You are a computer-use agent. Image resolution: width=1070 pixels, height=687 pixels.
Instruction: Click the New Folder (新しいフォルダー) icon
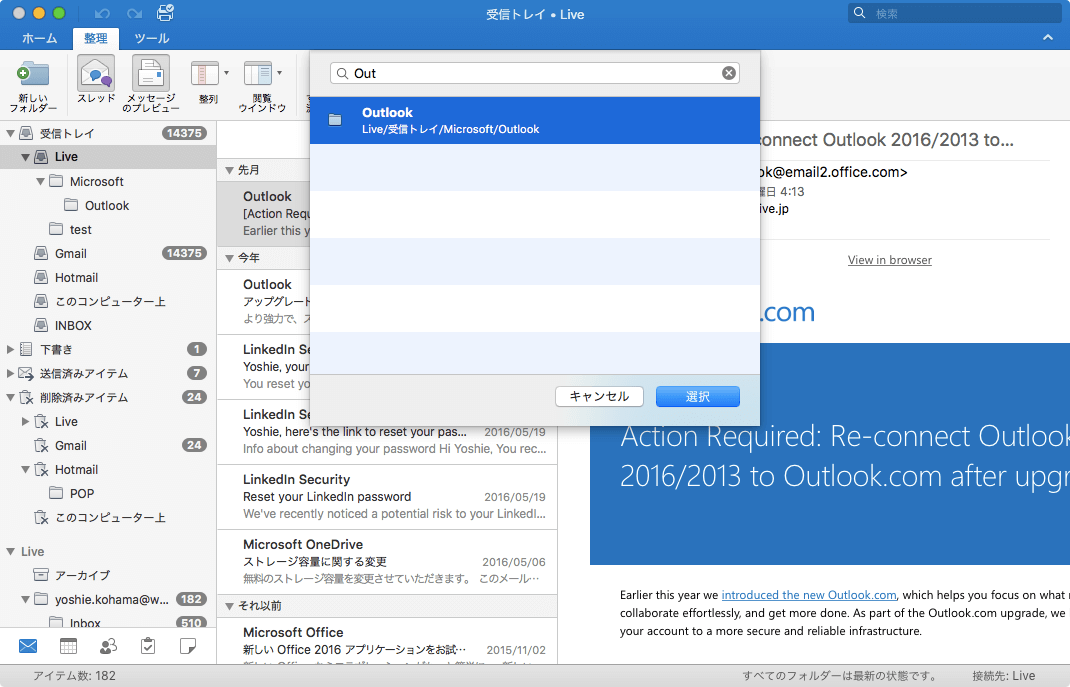click(x=33, y=74)
